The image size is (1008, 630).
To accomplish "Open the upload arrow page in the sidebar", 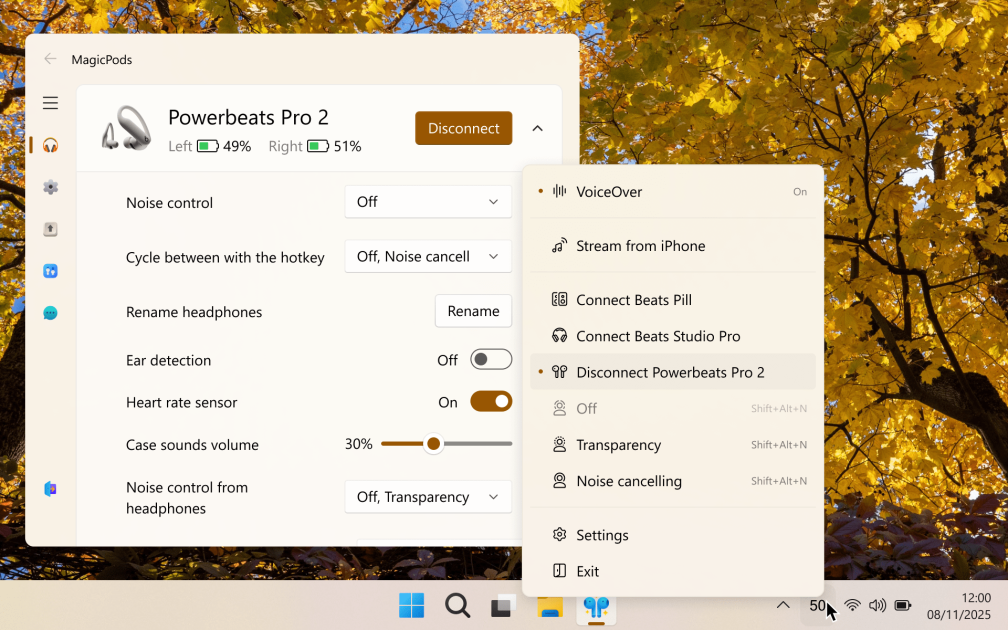I will [x=50, y=229].
